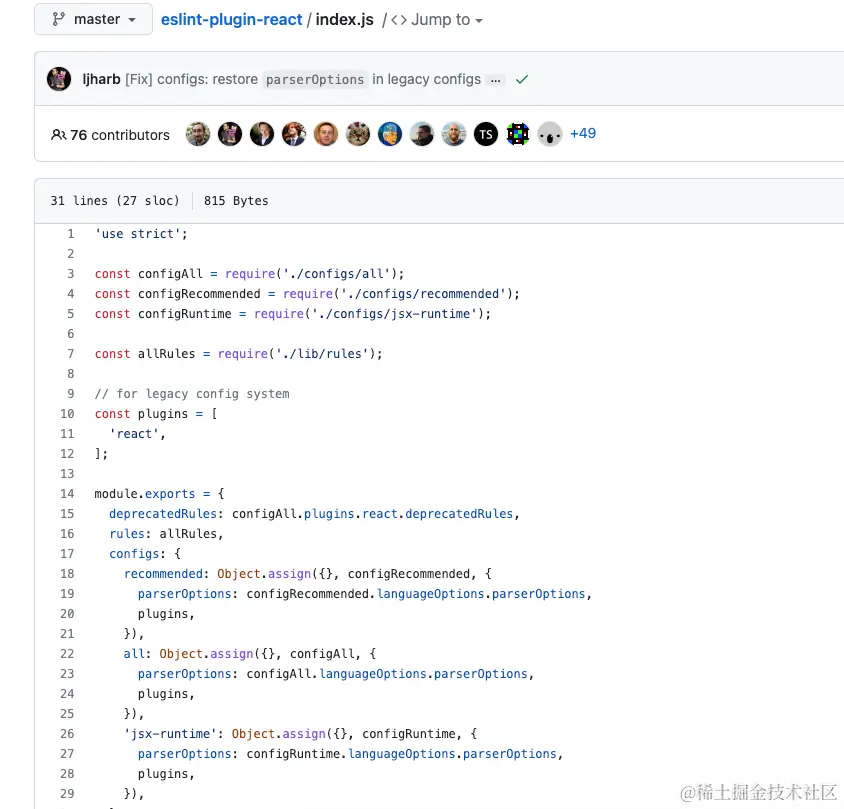Click the module.exports line
The height and width of the screenshot is (809, 844).
click(160, 494)
